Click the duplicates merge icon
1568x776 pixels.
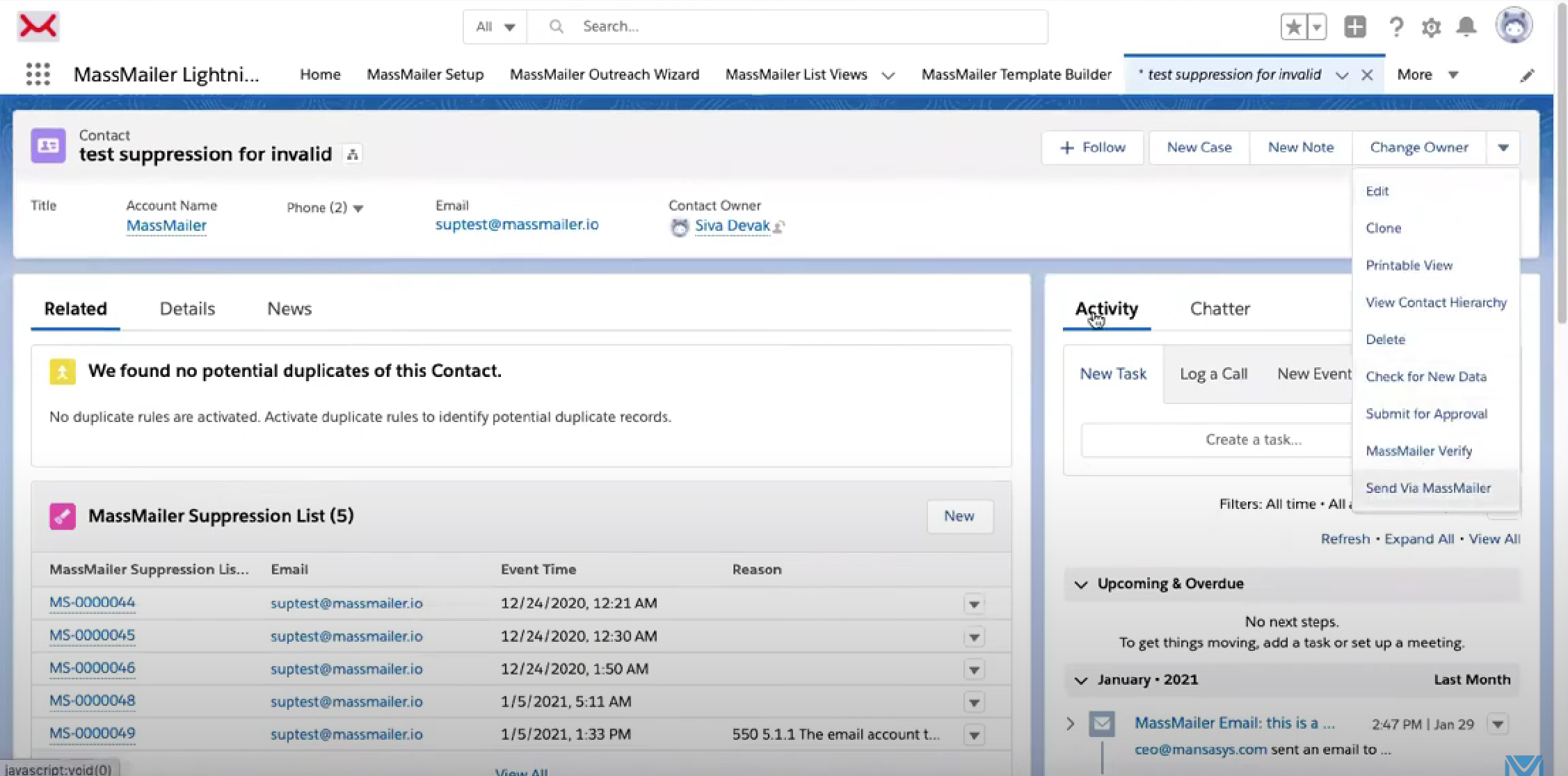[x=62, y=371]
